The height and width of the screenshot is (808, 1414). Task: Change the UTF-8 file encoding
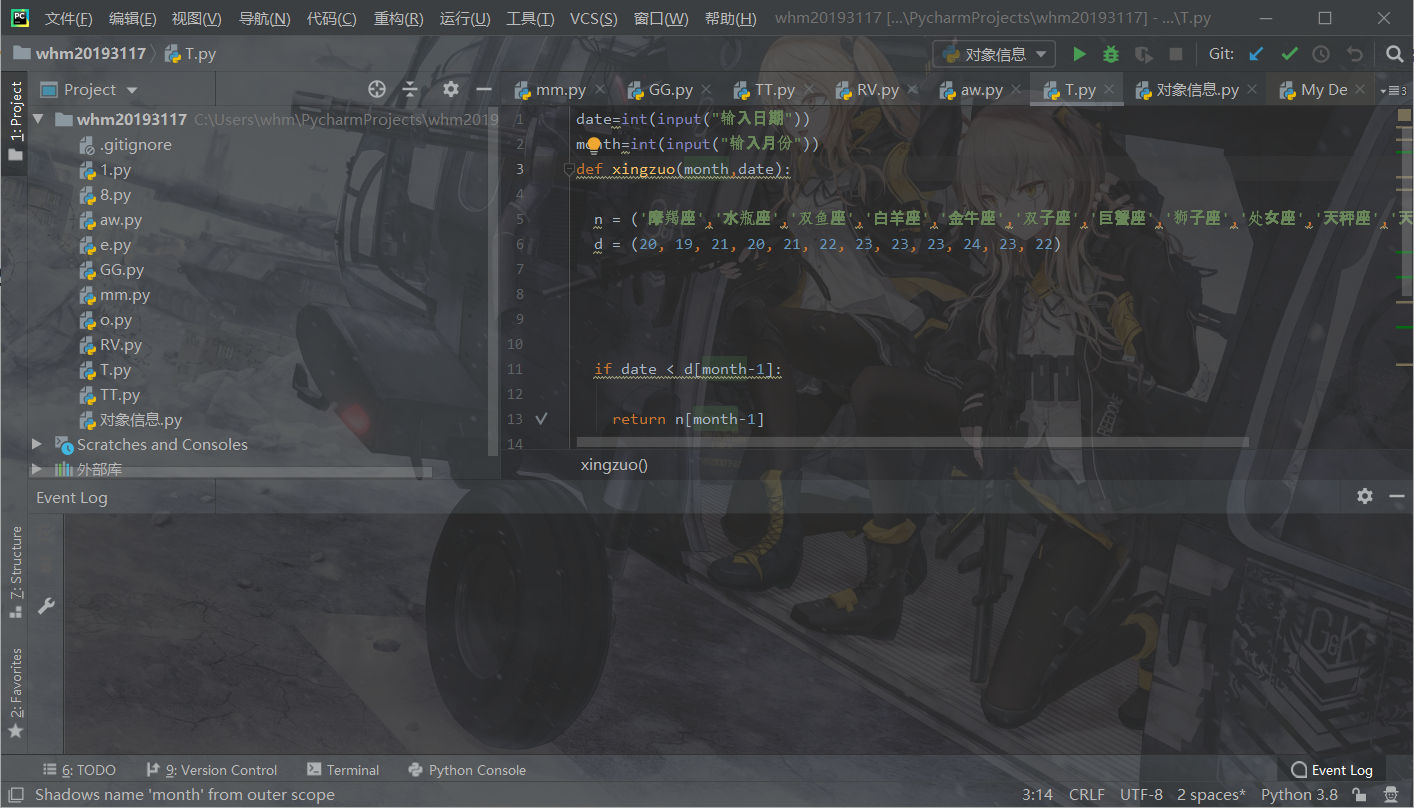click(1141, 795)
